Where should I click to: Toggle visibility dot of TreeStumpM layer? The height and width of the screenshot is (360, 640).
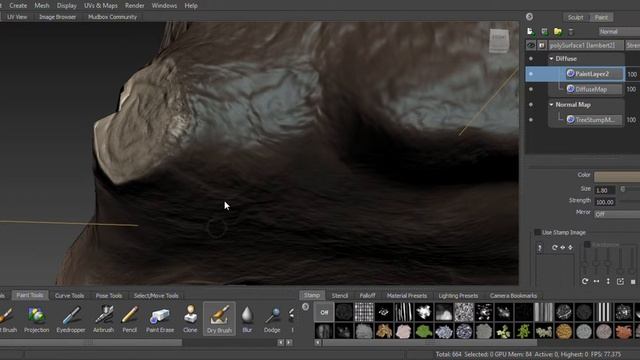[531, 120]
